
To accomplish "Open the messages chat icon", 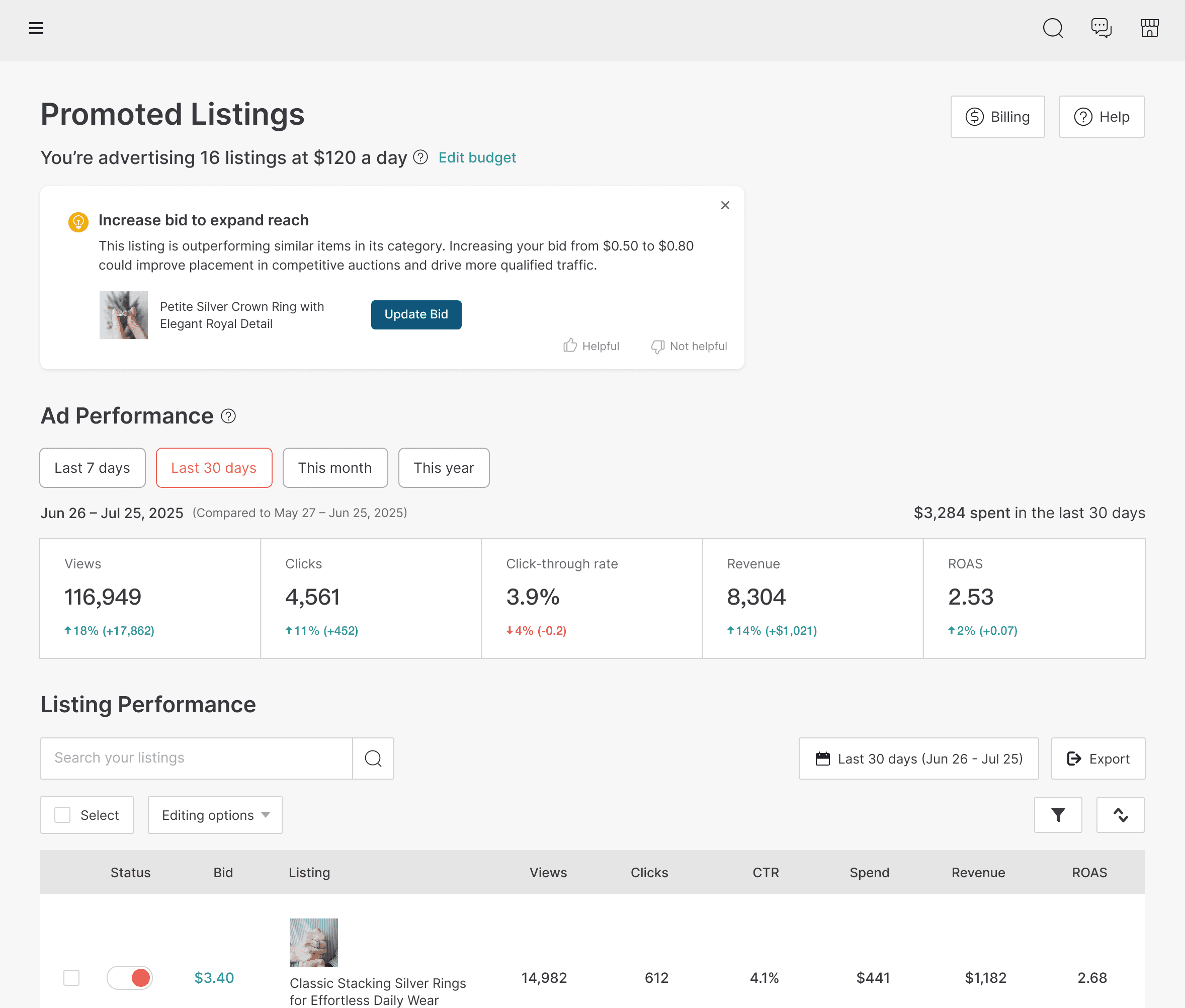I will [1101, 28].
